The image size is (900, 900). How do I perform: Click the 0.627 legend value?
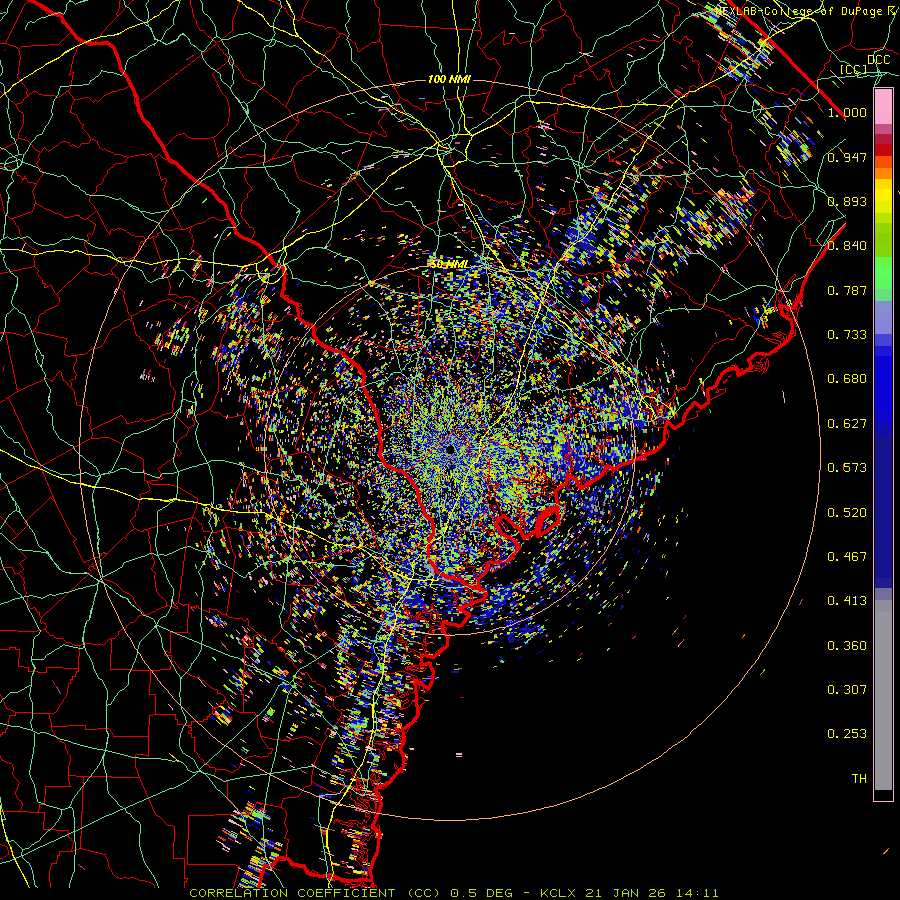(x=847, y=424)
